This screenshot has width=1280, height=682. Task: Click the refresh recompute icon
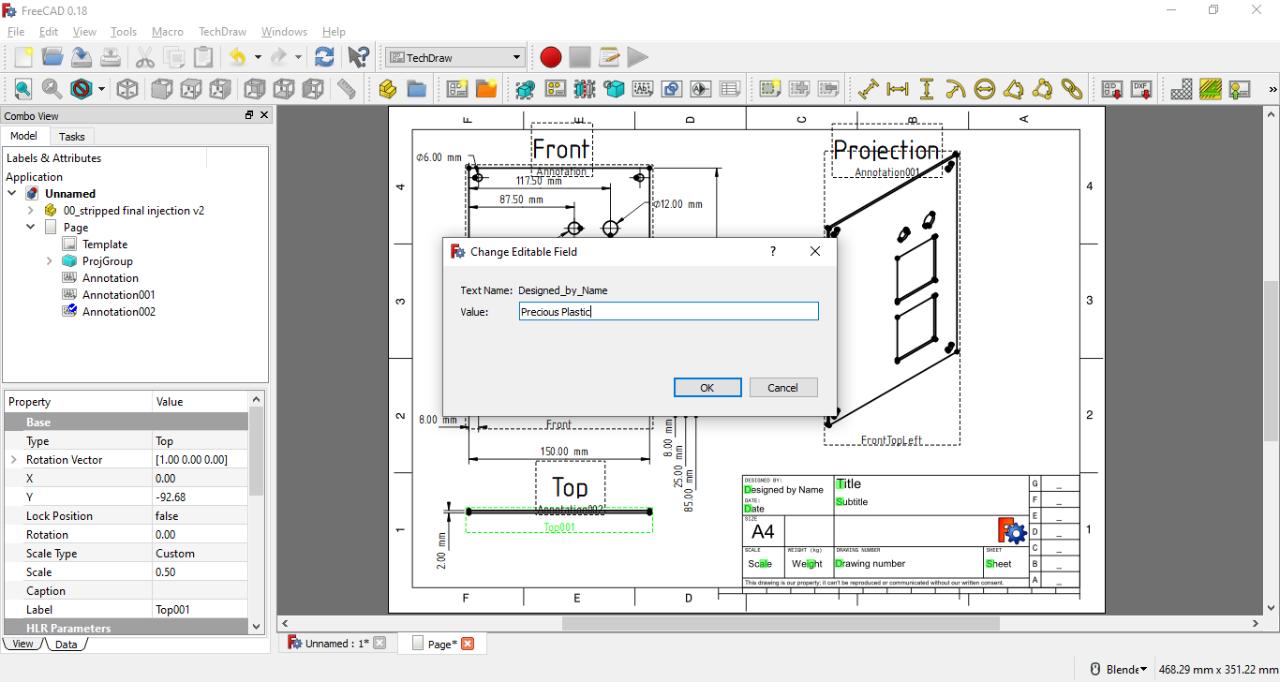[x=324, y=58]
